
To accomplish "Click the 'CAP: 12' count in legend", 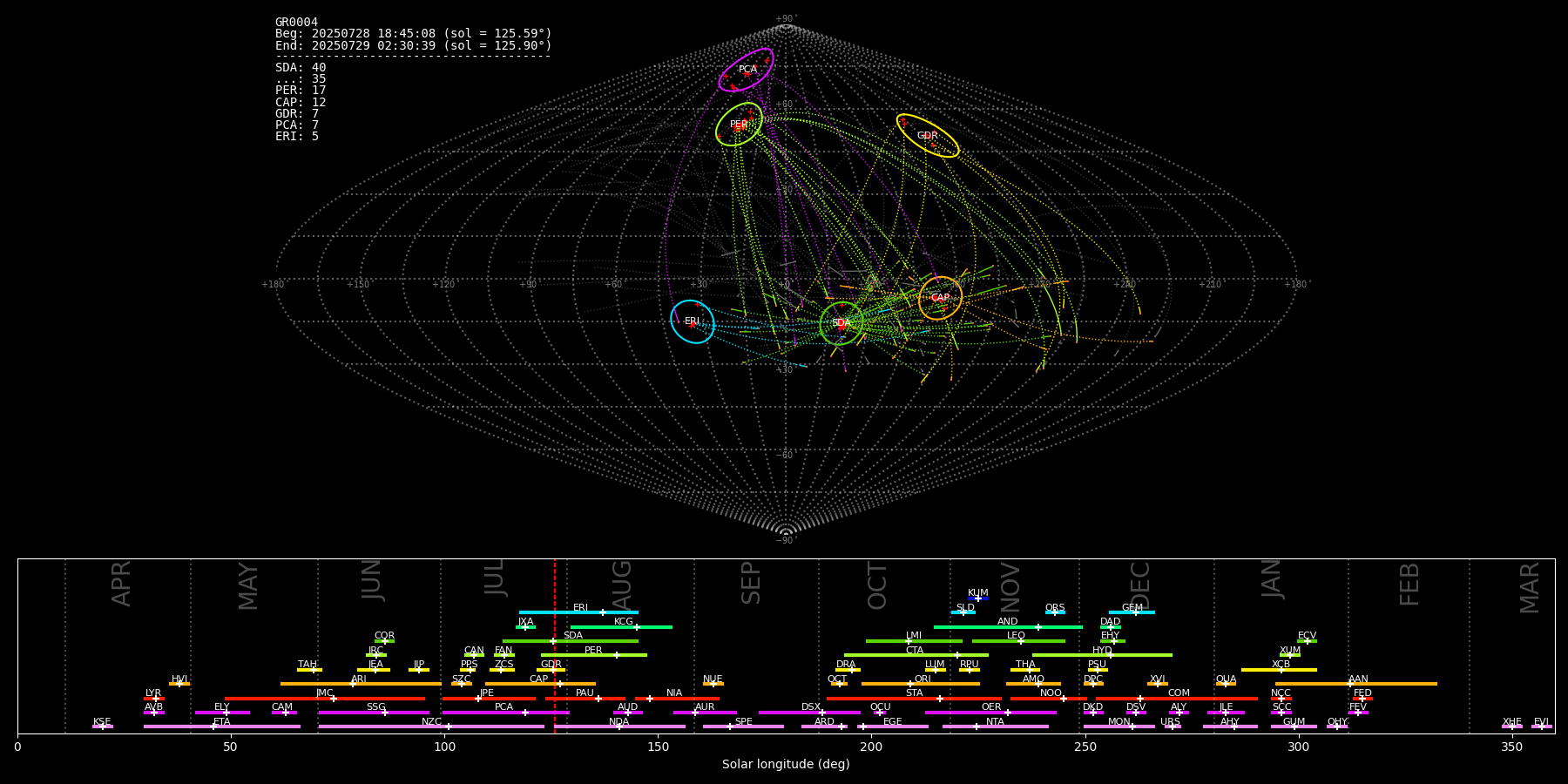I will (301, 103).
